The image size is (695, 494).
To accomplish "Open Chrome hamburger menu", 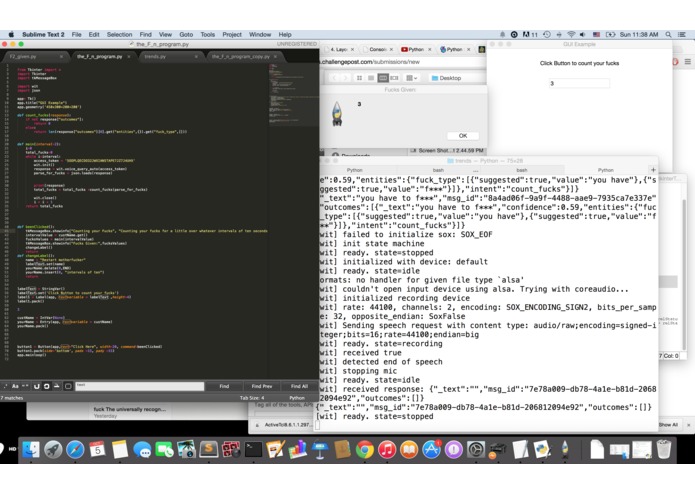I will [687, 62].
